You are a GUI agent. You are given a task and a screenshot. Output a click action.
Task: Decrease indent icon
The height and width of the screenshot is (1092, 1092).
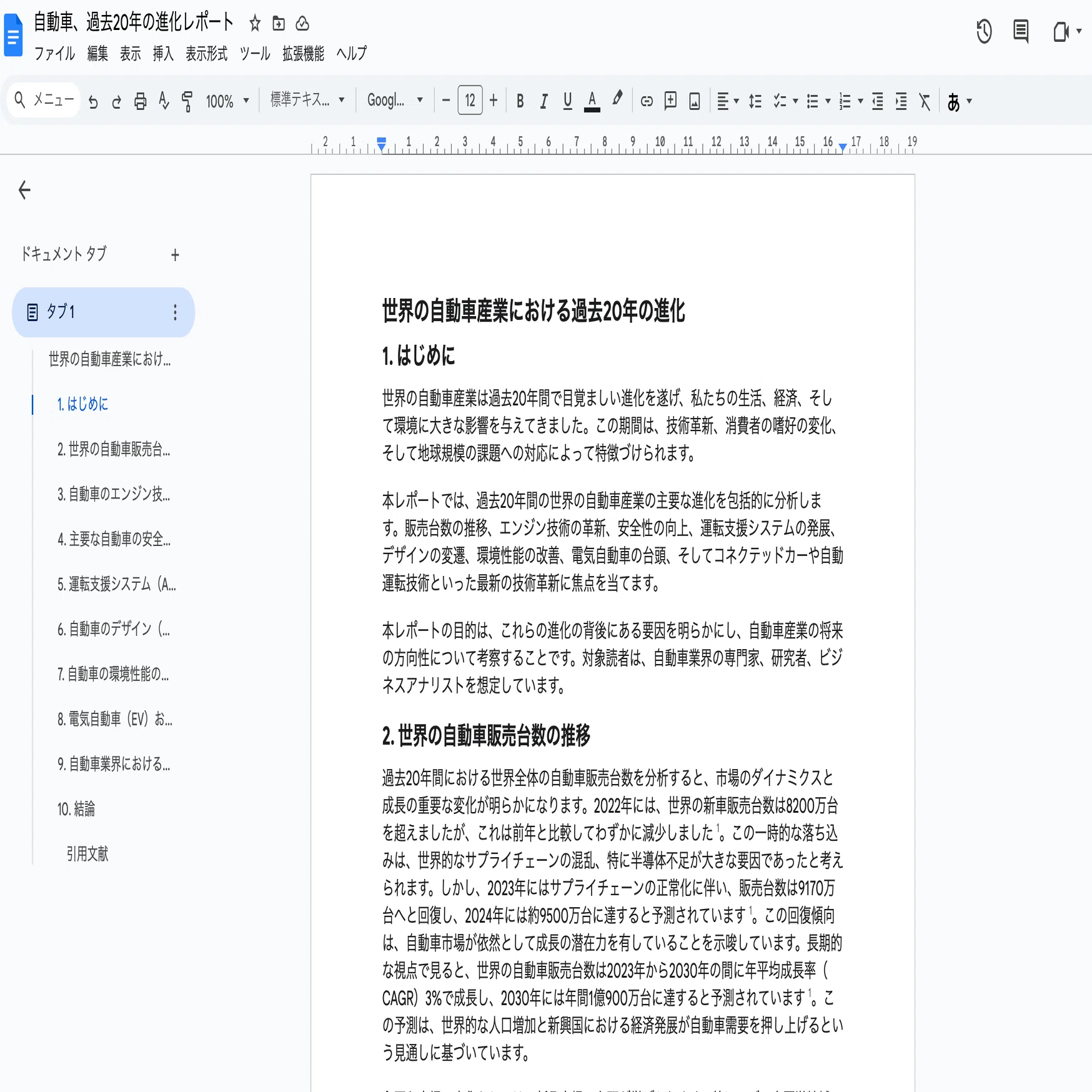coord(878,101)
